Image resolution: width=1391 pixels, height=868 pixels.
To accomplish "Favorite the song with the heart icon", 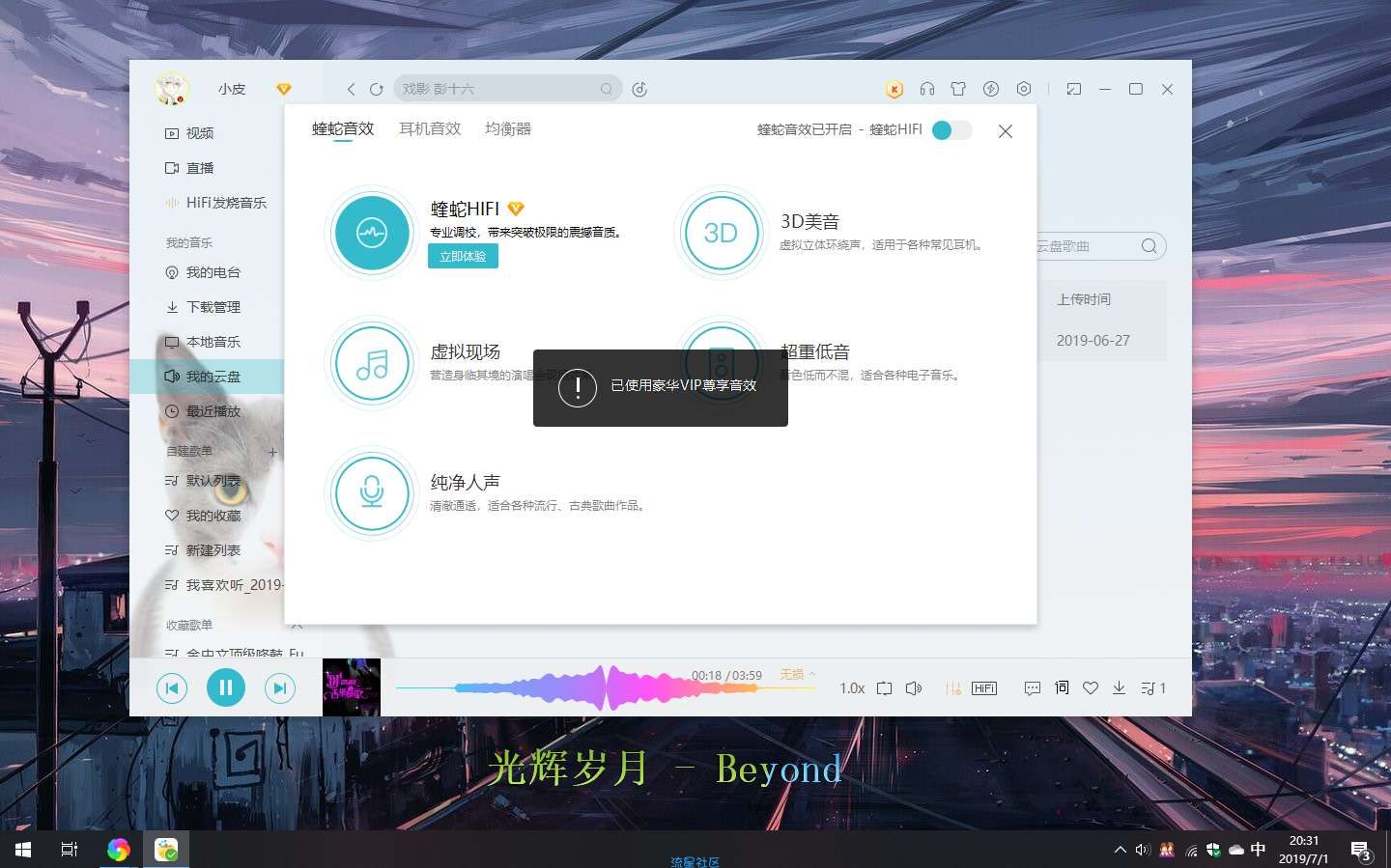I will pyautogui.click(x=1091, y=688).
